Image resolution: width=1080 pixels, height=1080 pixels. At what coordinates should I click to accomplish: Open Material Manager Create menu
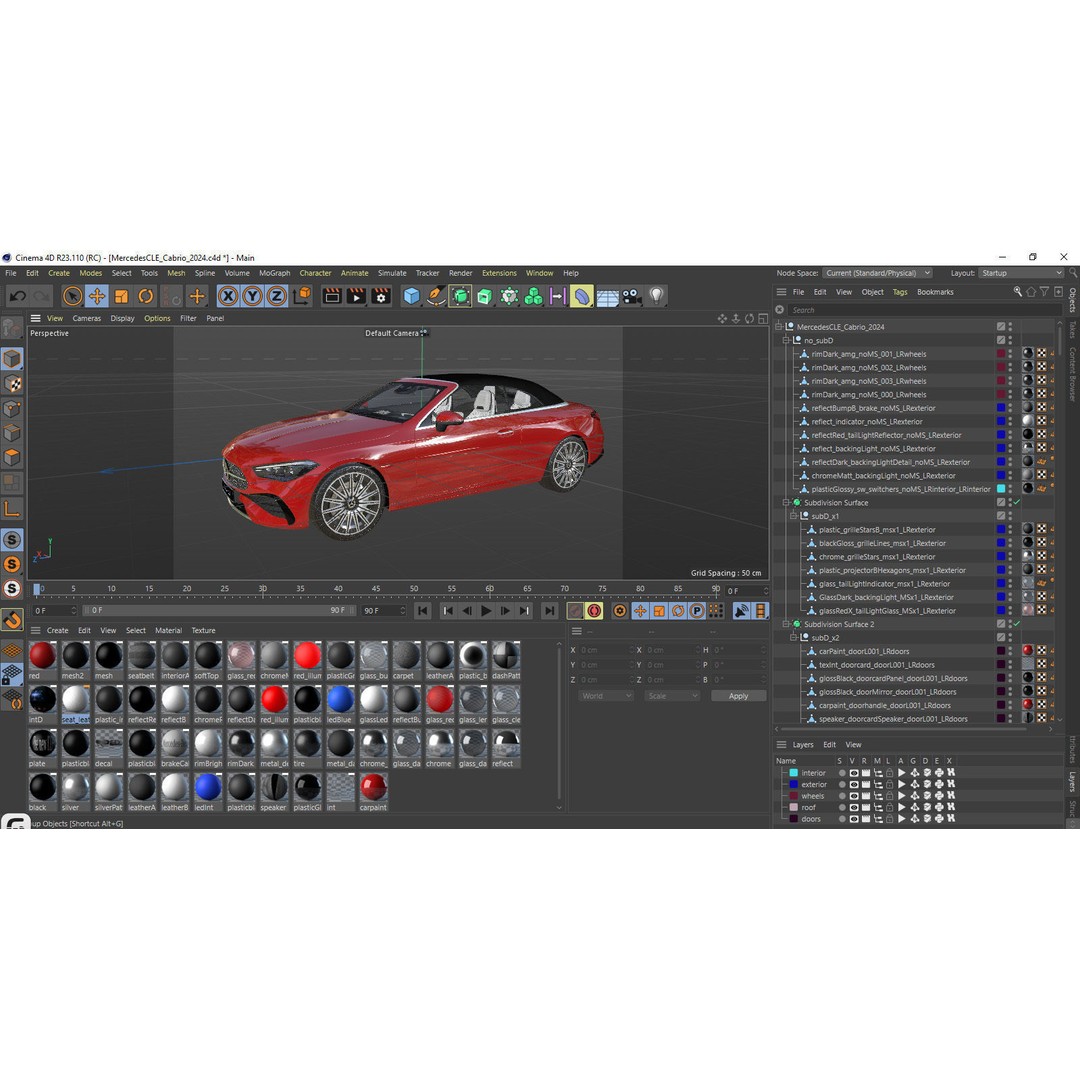click(57, 631)
